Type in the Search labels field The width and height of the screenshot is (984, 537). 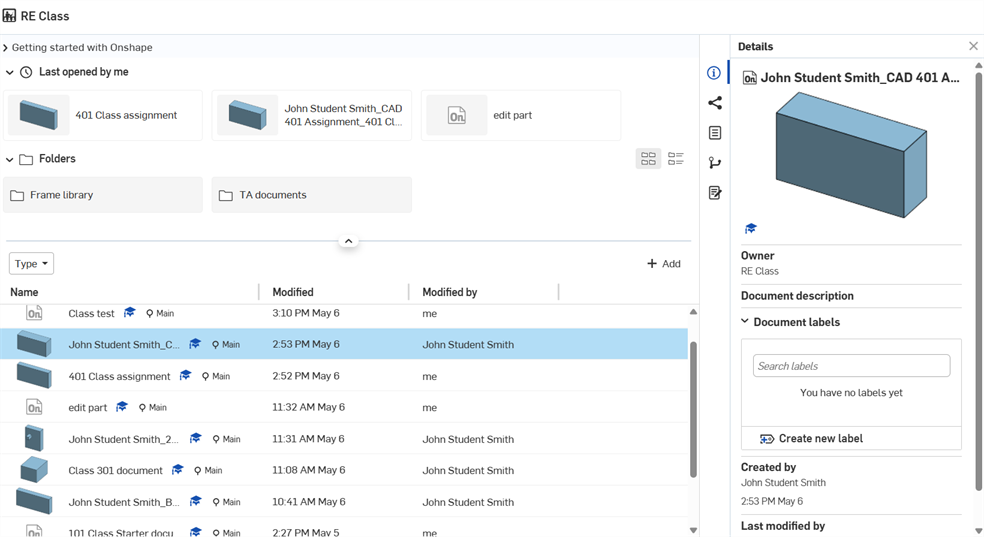[851, 366]
